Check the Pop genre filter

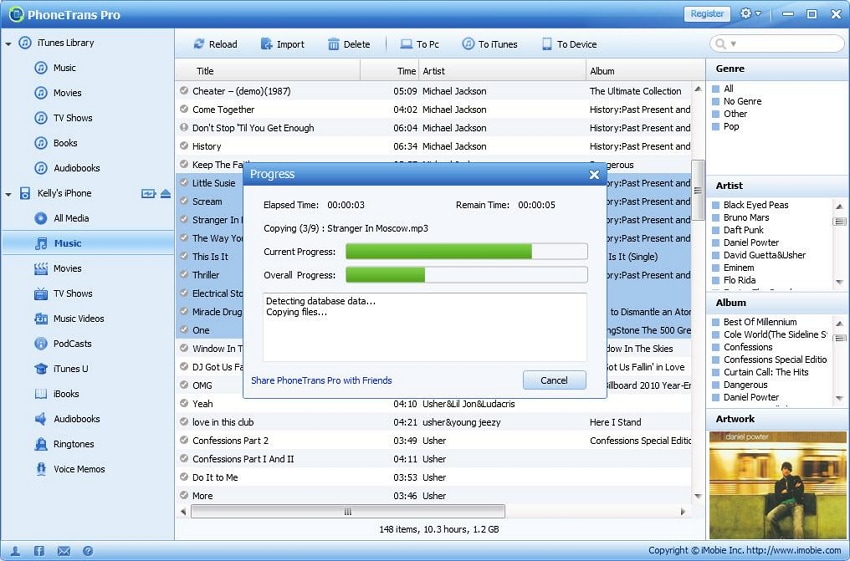pyautogui.click(x=716, y=126)
